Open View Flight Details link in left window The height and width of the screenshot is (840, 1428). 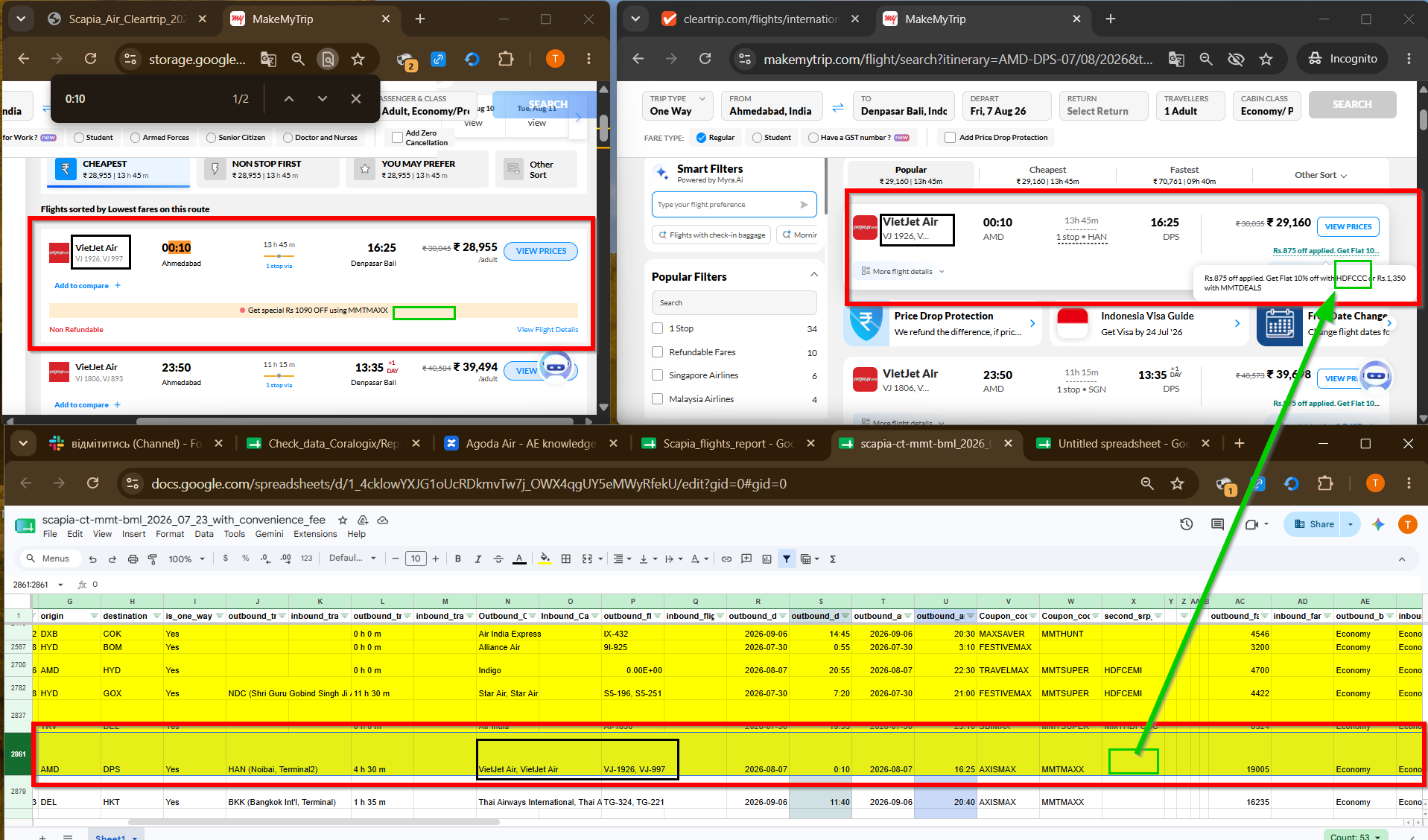point(548,330)
